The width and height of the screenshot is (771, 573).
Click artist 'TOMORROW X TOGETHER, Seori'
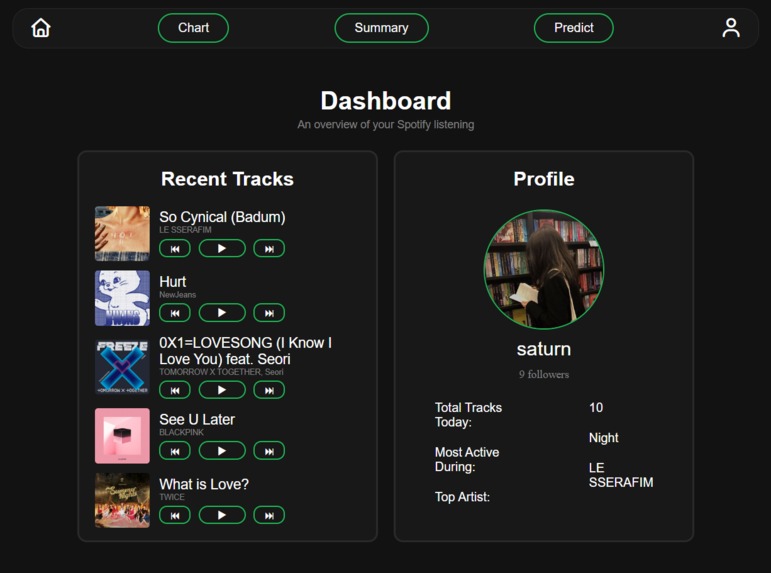221,372
